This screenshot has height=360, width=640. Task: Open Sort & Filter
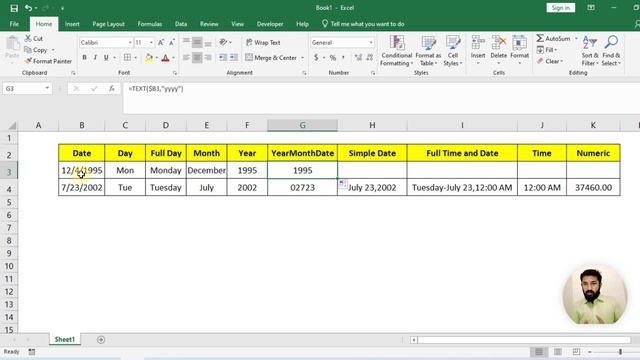pyautogui.click(x=590, y=51)
